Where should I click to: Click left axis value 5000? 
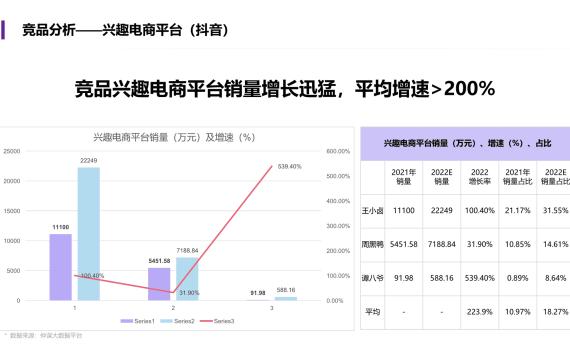click(13, 271)
